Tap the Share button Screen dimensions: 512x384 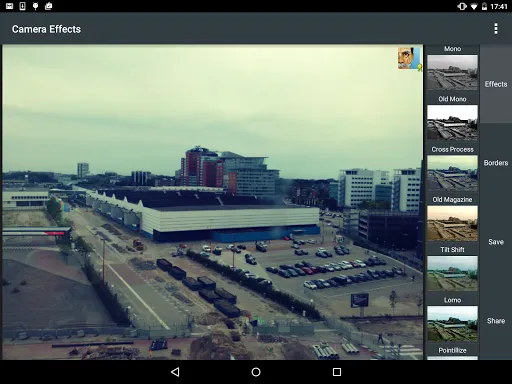(x=496, y=321)
